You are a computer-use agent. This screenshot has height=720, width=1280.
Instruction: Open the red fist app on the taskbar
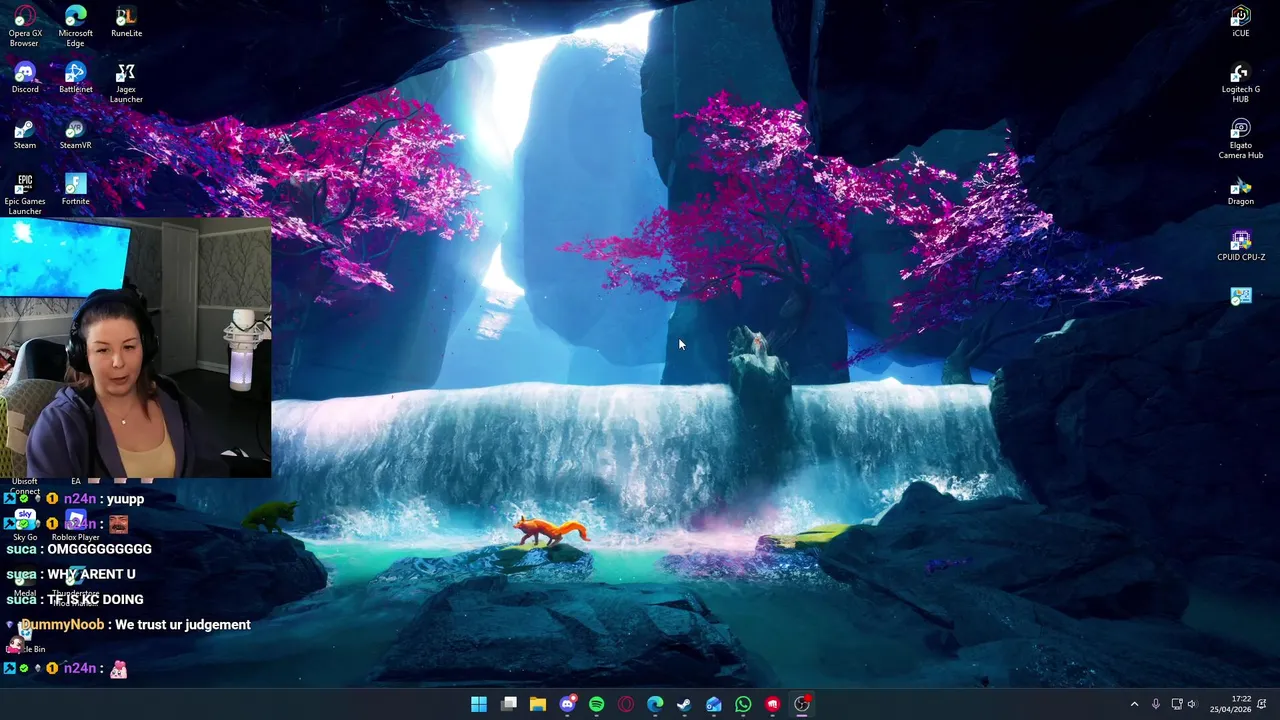[772, 704]
